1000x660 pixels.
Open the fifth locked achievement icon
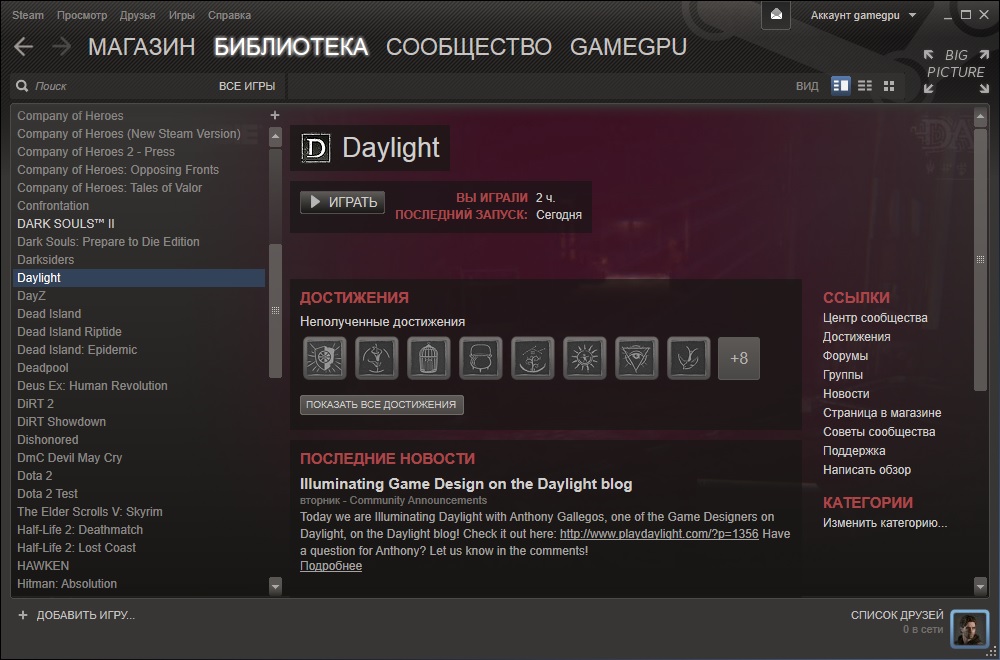533,358
